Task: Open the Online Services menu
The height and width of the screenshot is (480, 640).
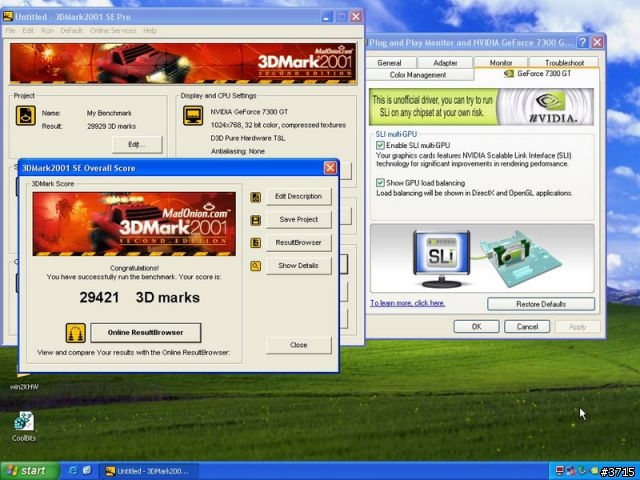Action: (113, 31)
